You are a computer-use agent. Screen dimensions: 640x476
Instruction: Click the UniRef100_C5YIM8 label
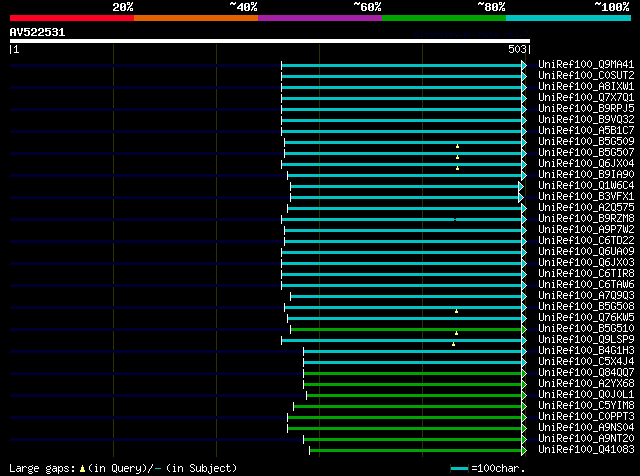point(586,406)
